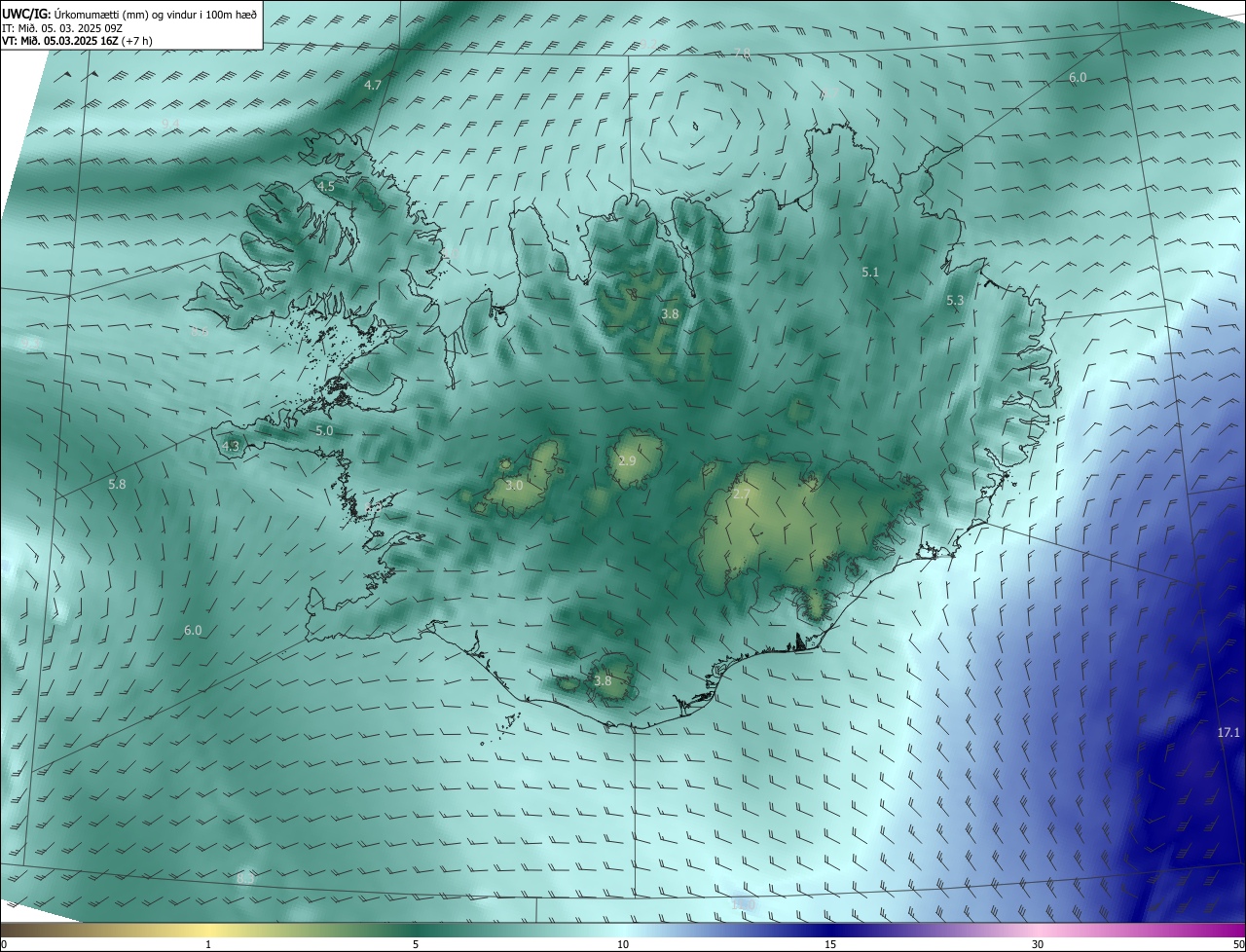Click the color scale tick label '15'
Screen dimensions: 1246x952
click(830, 944)
